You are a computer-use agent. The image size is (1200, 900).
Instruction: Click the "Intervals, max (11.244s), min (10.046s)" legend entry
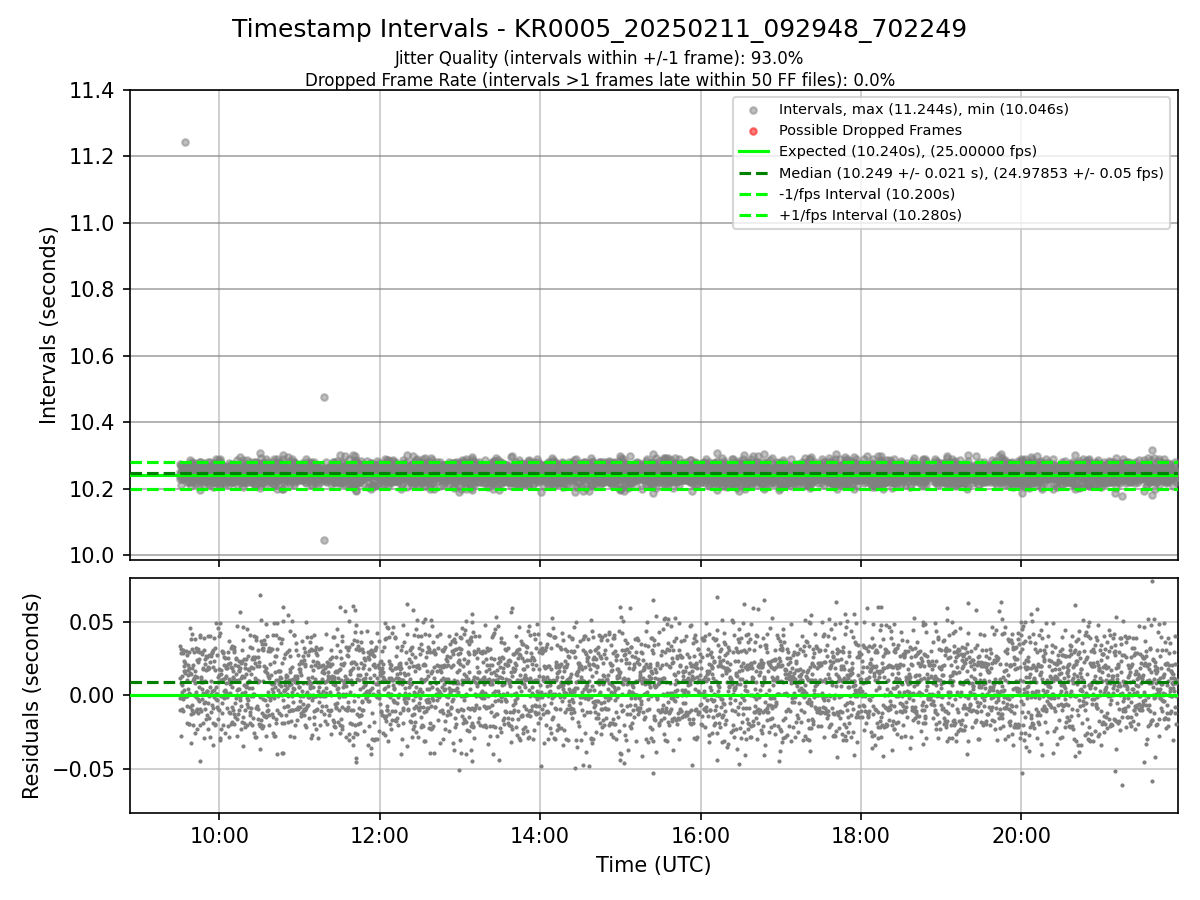click(924, 109)
